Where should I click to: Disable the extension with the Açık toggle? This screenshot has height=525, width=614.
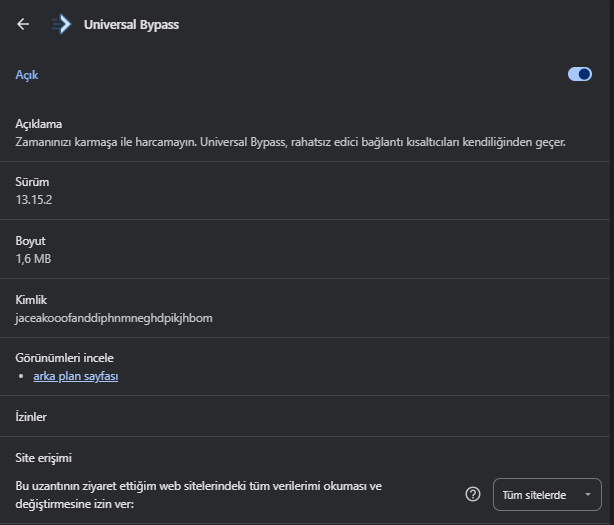click(579, 74)
